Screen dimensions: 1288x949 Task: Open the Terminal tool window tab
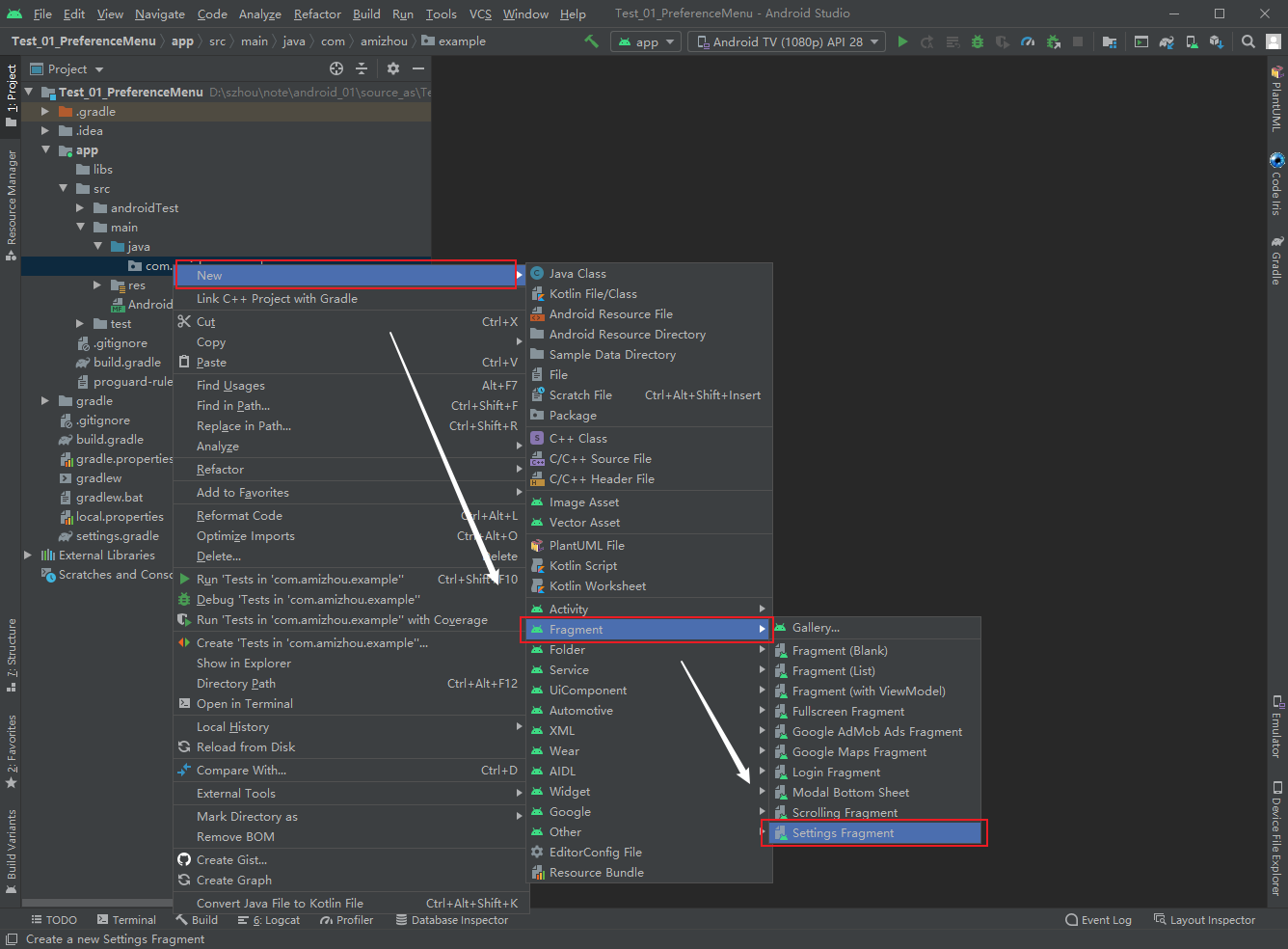click(126, 920)
